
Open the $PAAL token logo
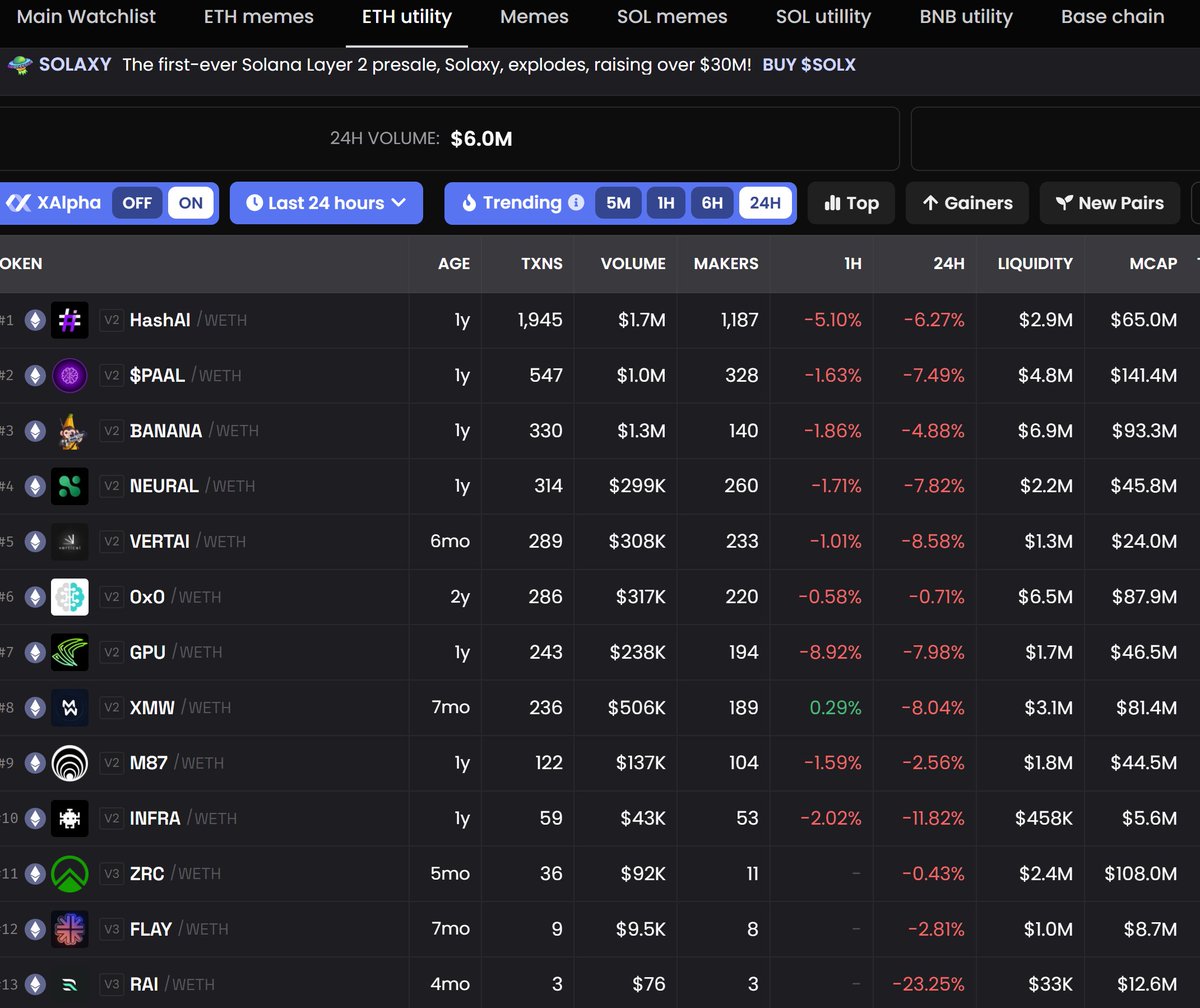point(70,375)
